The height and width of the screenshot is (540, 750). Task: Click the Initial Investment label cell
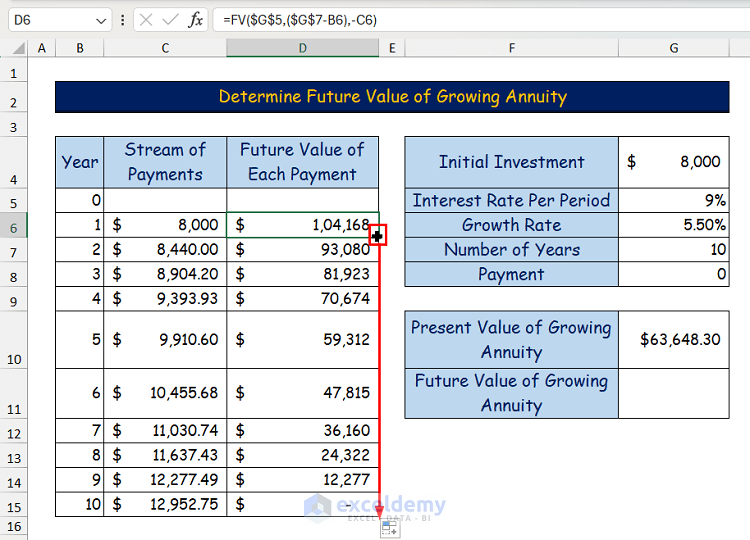pyautogui.click(x=512, y=162)
